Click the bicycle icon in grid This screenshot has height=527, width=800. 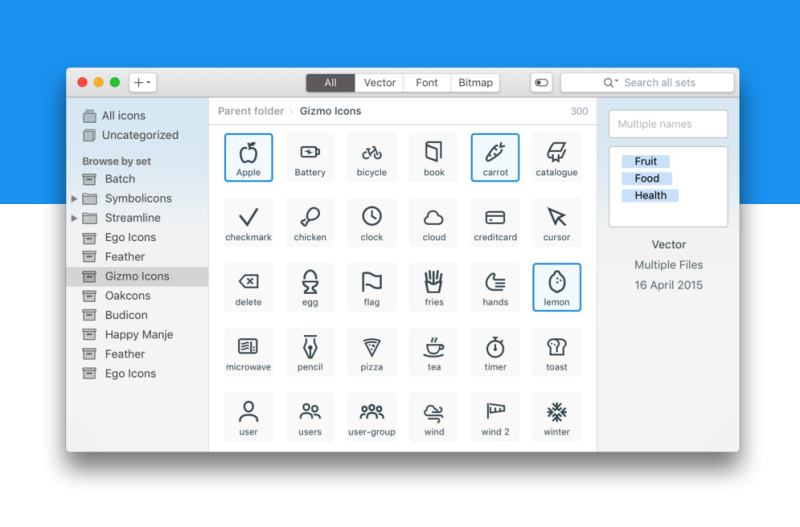click(372, 157)
